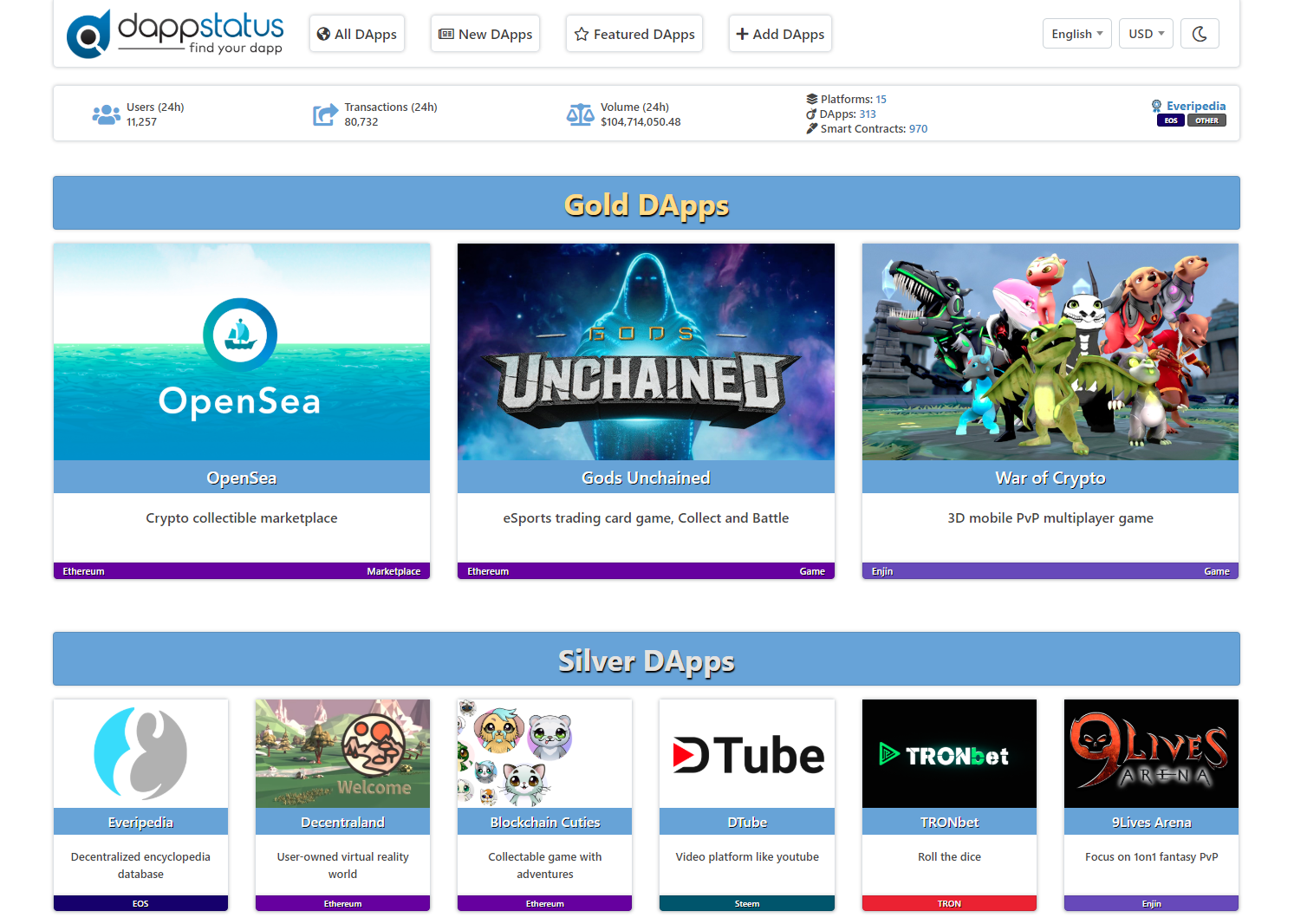This screenshot has height=924, width=1294.
Task: Open the Featured DApps section
Action: pyautogui.click(x=634, y=34)
